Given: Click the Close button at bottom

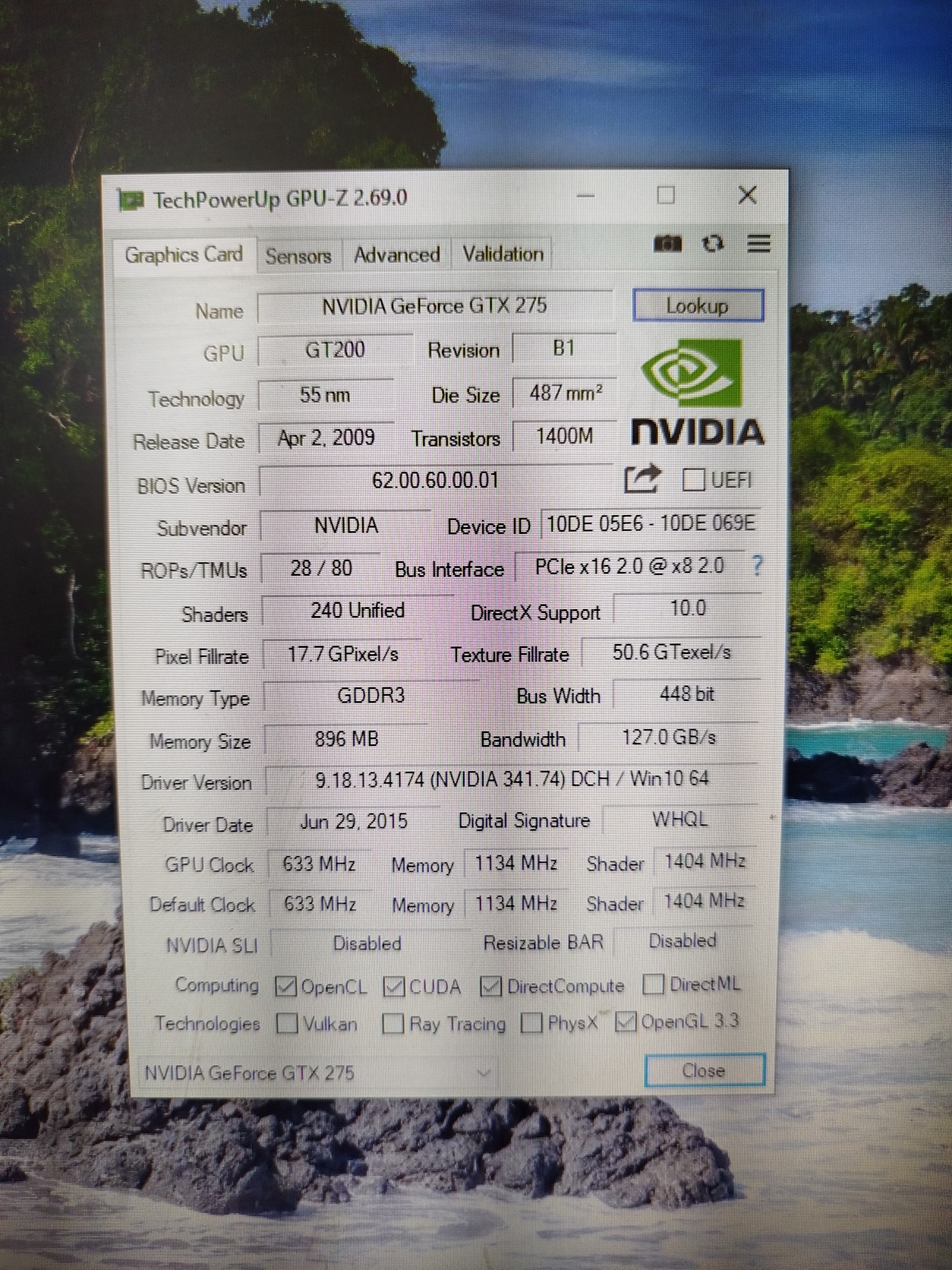Looking at the screenshot, I should 704,1070.
